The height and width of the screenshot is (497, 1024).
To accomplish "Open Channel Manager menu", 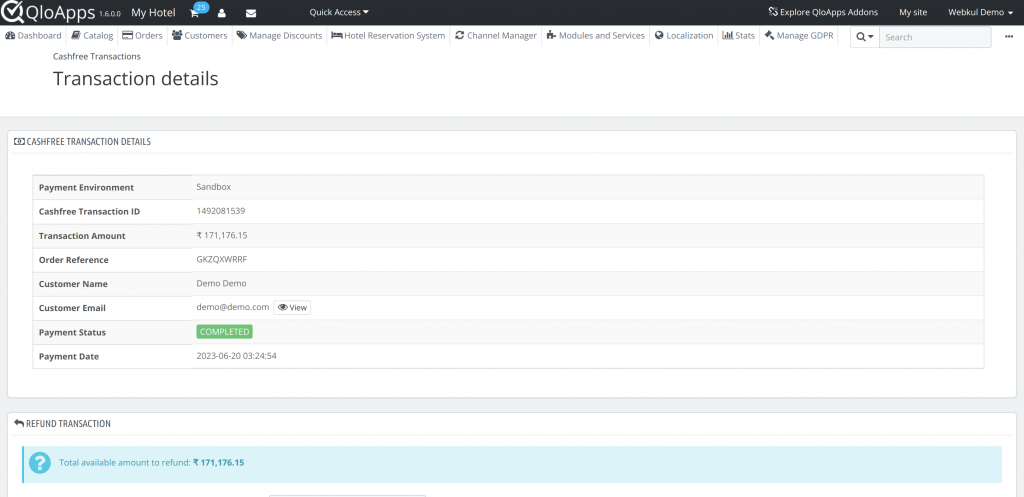I will (x=496, y=36).
